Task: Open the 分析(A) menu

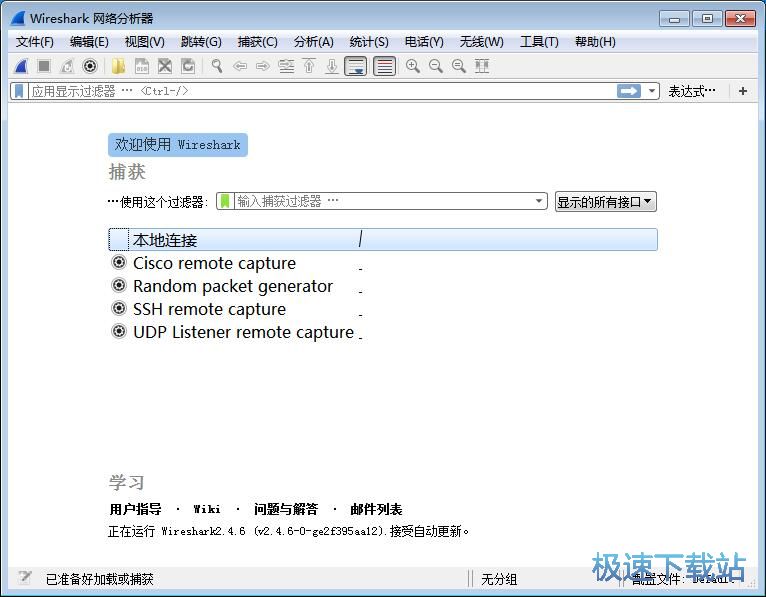Action: 314,42
